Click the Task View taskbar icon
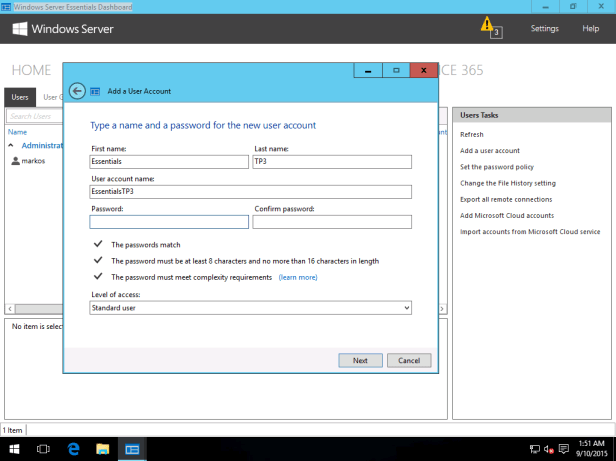Image resolution: width=616 pixels, height=461 pixels. coord(44,450)
